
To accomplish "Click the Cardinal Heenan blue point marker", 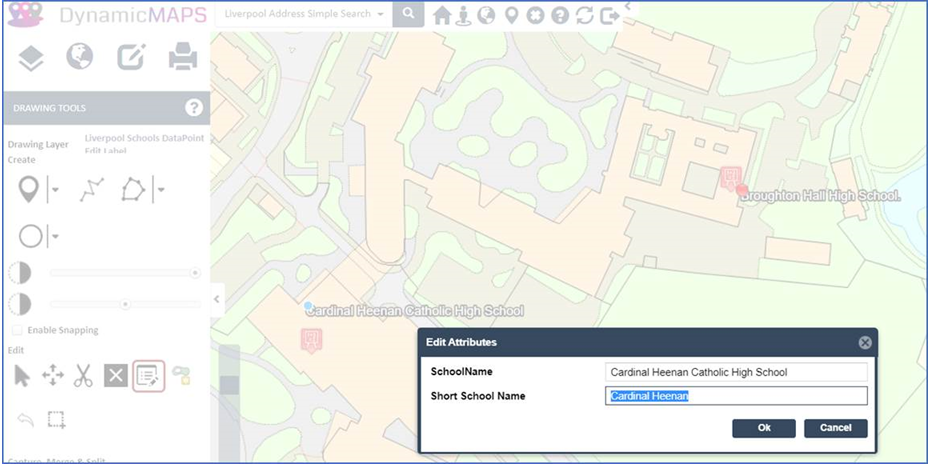I will pyautogui.click(x=307, y=306).
